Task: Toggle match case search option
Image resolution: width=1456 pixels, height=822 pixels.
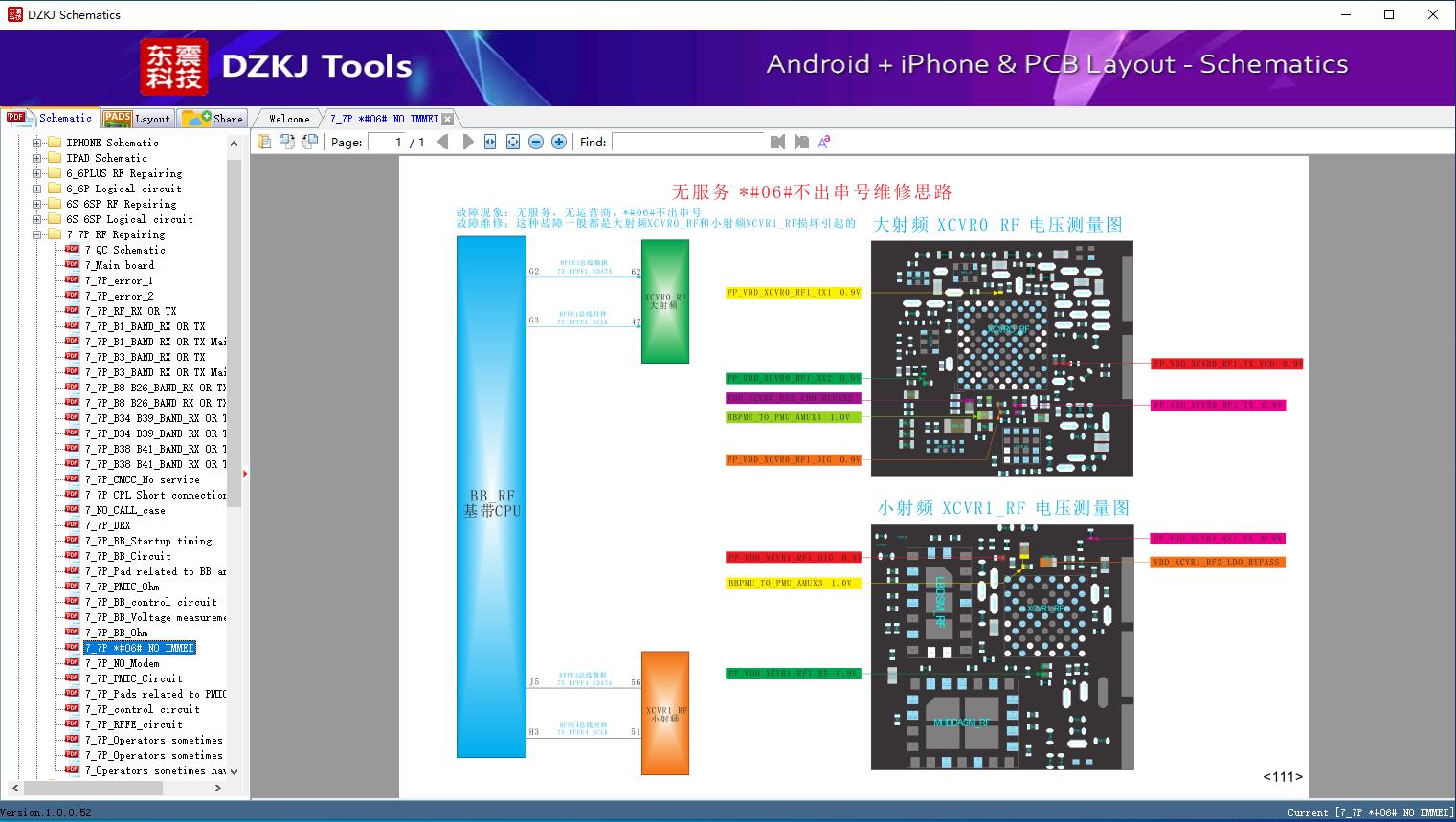Action: (x=823, y=142)
